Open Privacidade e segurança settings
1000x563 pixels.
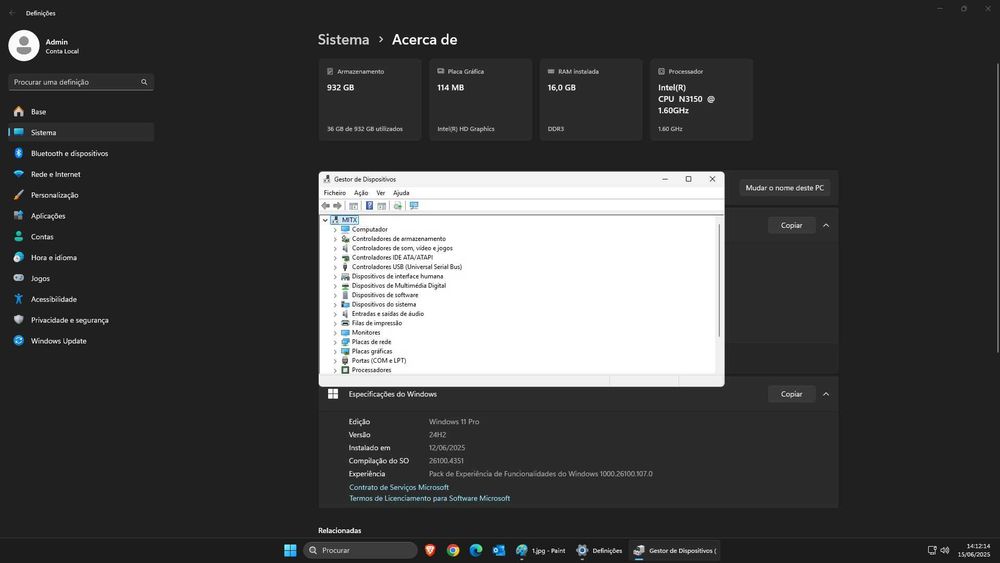(81, 320)
